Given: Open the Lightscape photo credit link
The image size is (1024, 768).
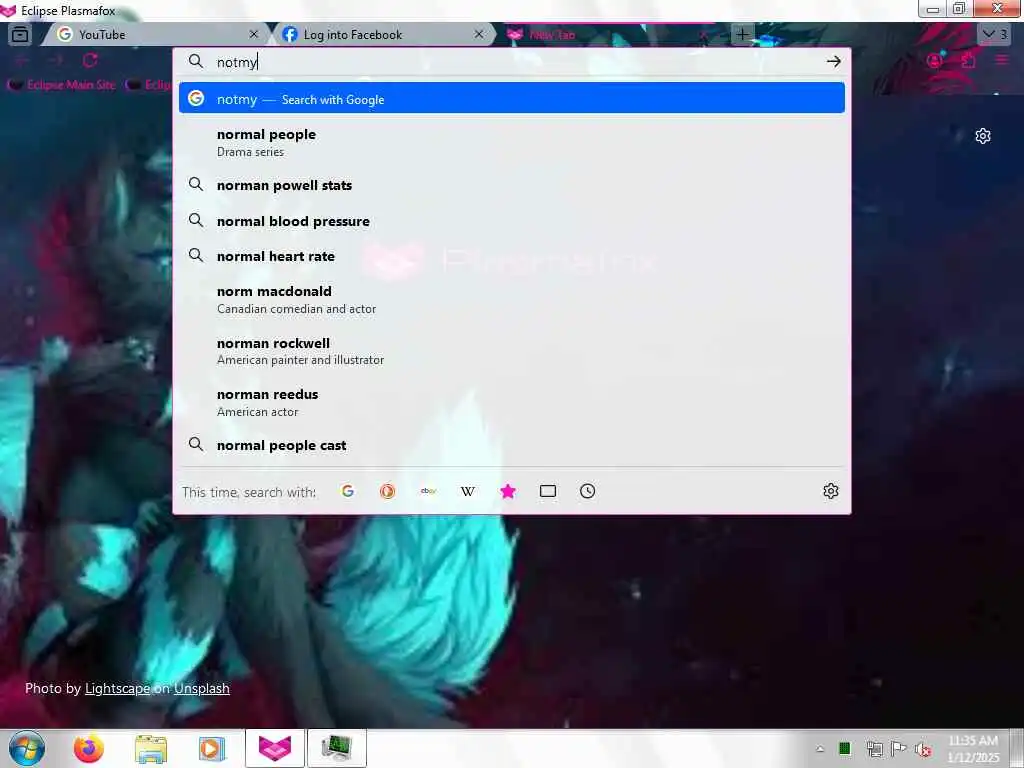Looking at the screenshot, I should [x=118, y=688].
